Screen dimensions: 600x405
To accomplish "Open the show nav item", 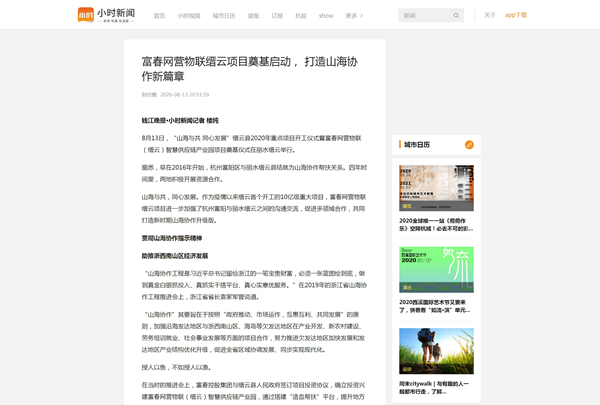I will 326,16.
